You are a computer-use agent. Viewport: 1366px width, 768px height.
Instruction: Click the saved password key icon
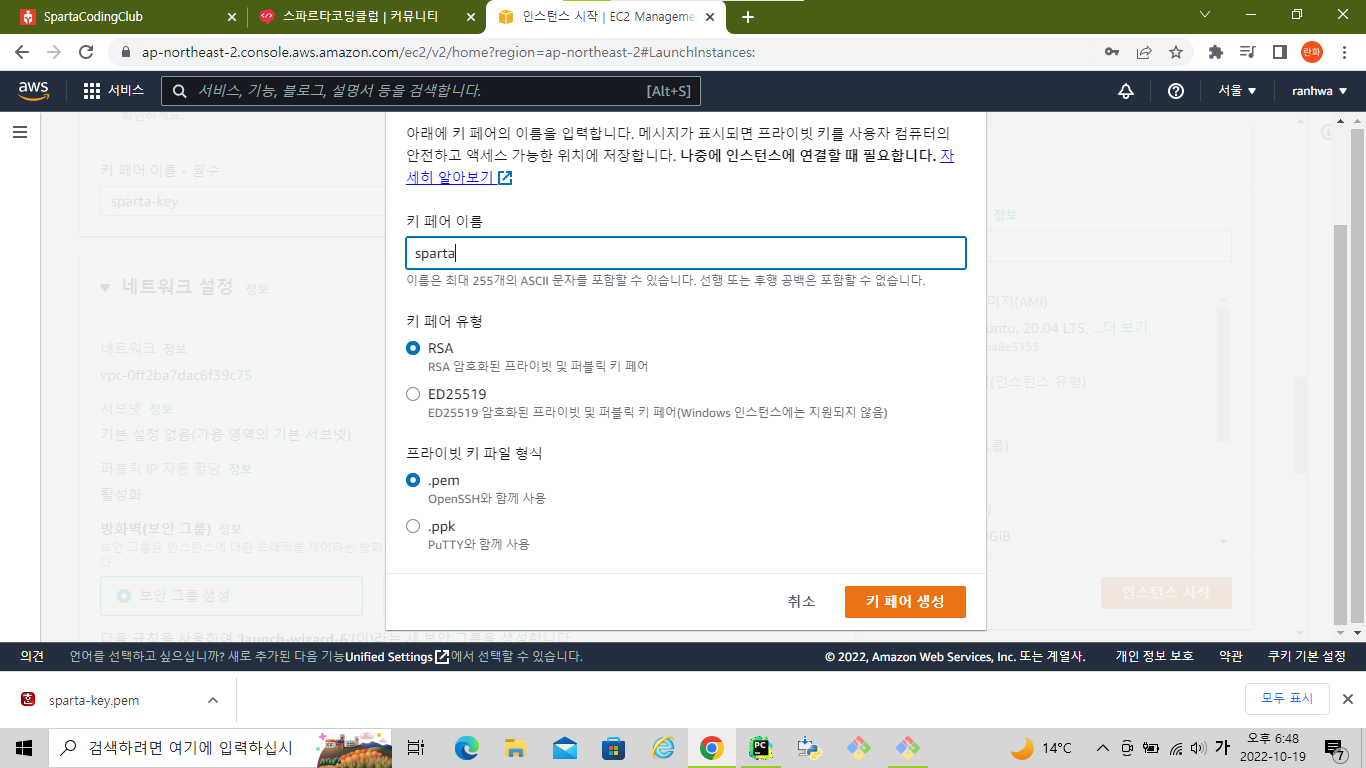coord(1112,52)
